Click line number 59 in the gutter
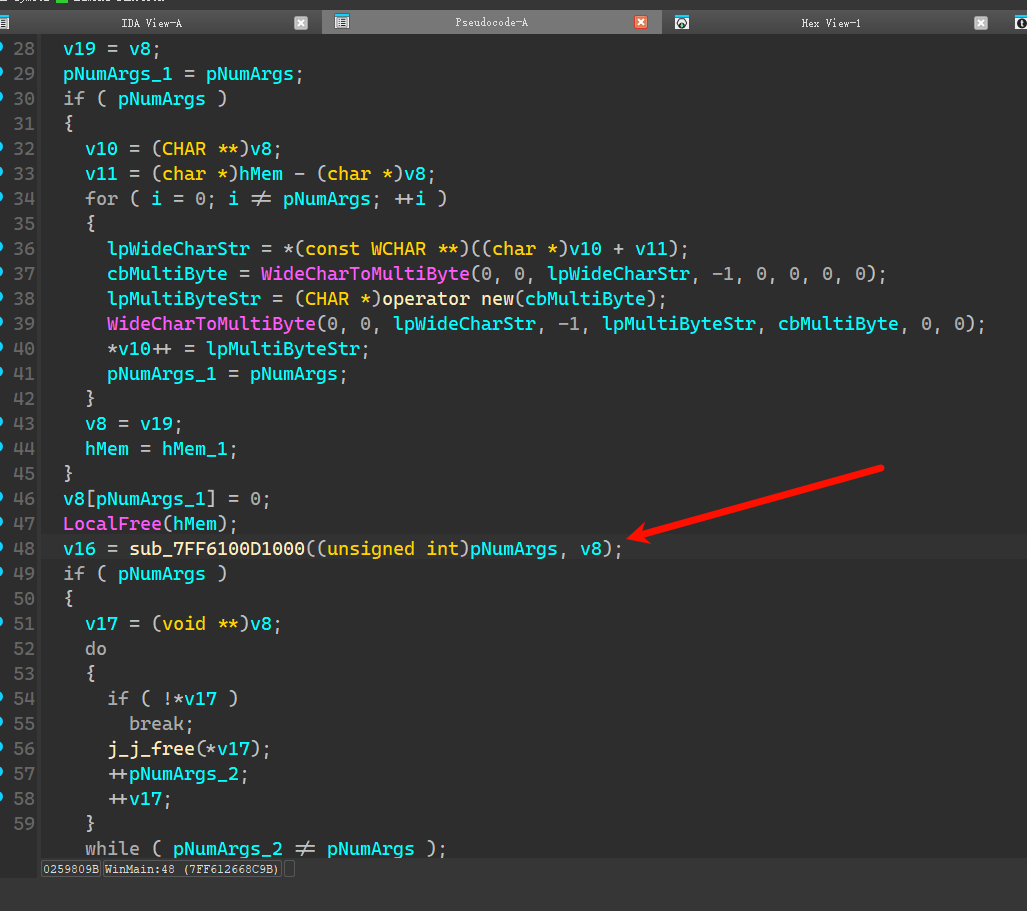1027x911 pixels. click(24, 824)
